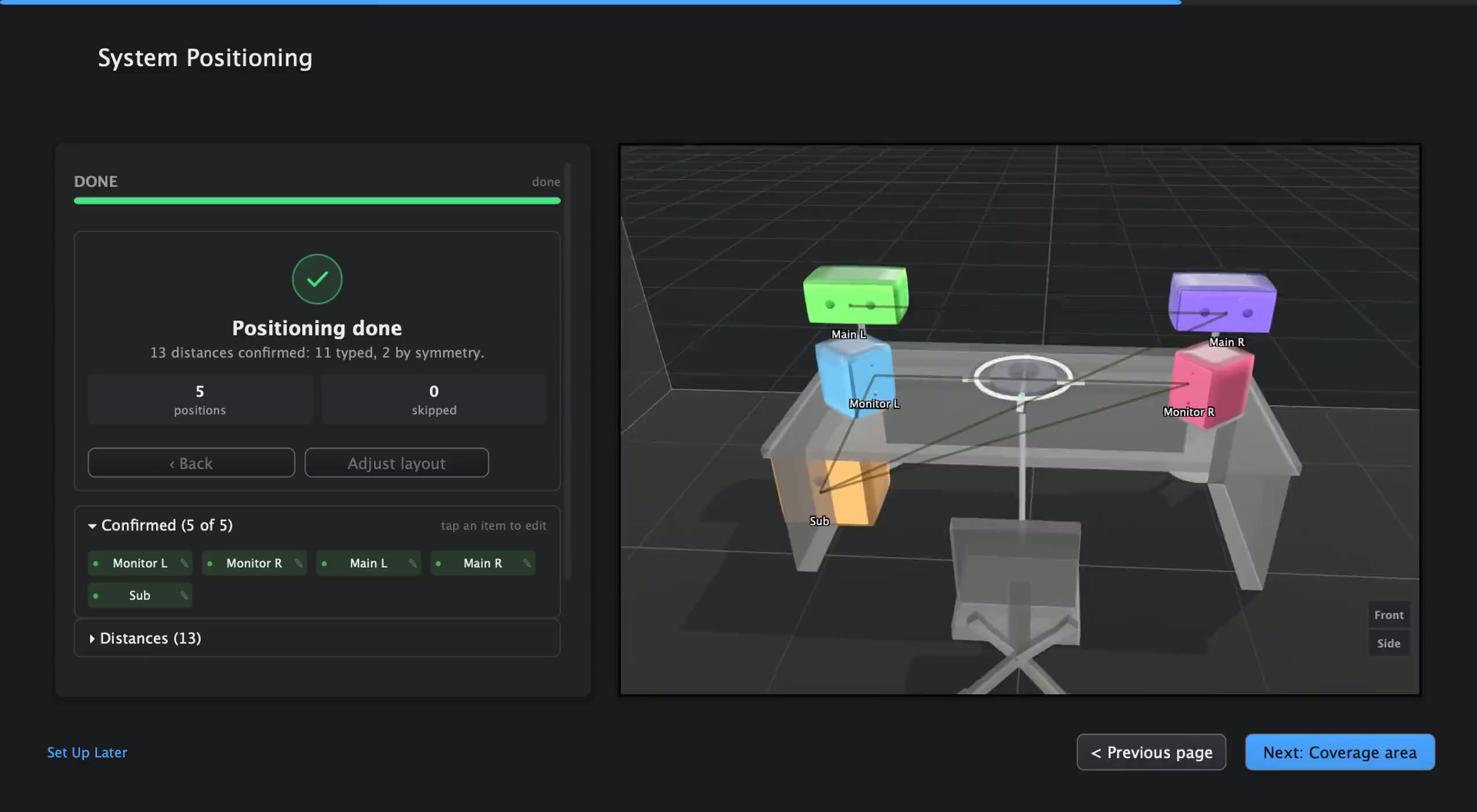Click the pencil icon on Monitor L chip

point(184,563)
